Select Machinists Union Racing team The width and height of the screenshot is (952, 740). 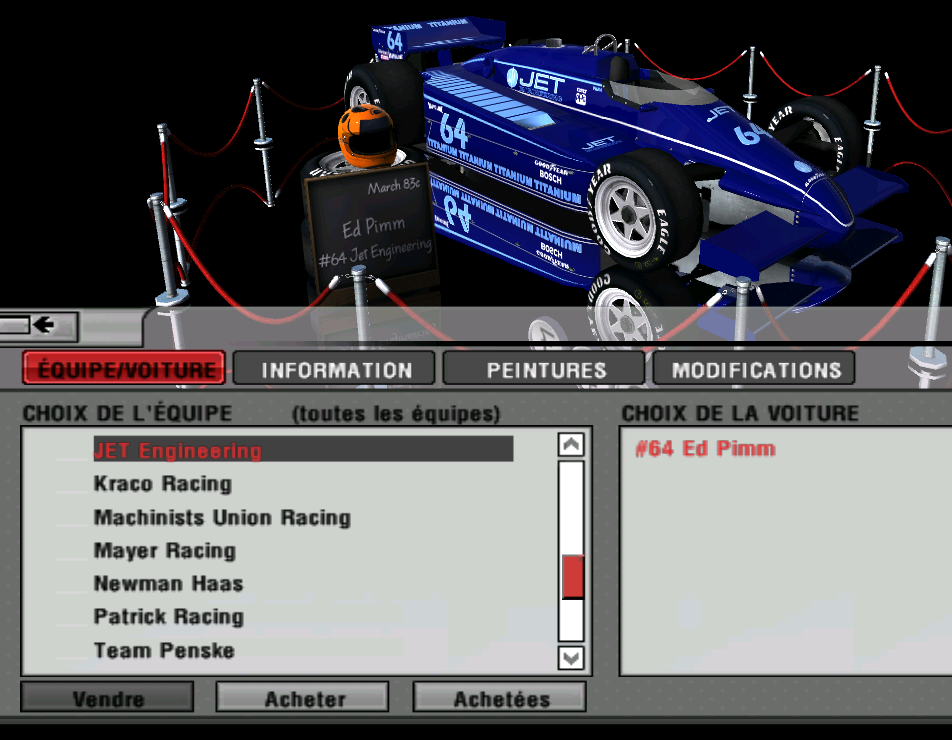[222, 517]
